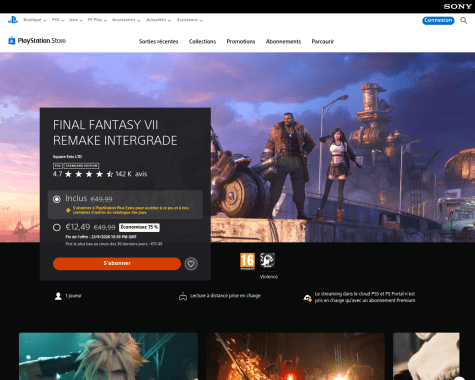Click the game title FINAL FANTASY VII REMAKE INTERGRADE
Screen dimensions: 475x380
coord(115,133)
